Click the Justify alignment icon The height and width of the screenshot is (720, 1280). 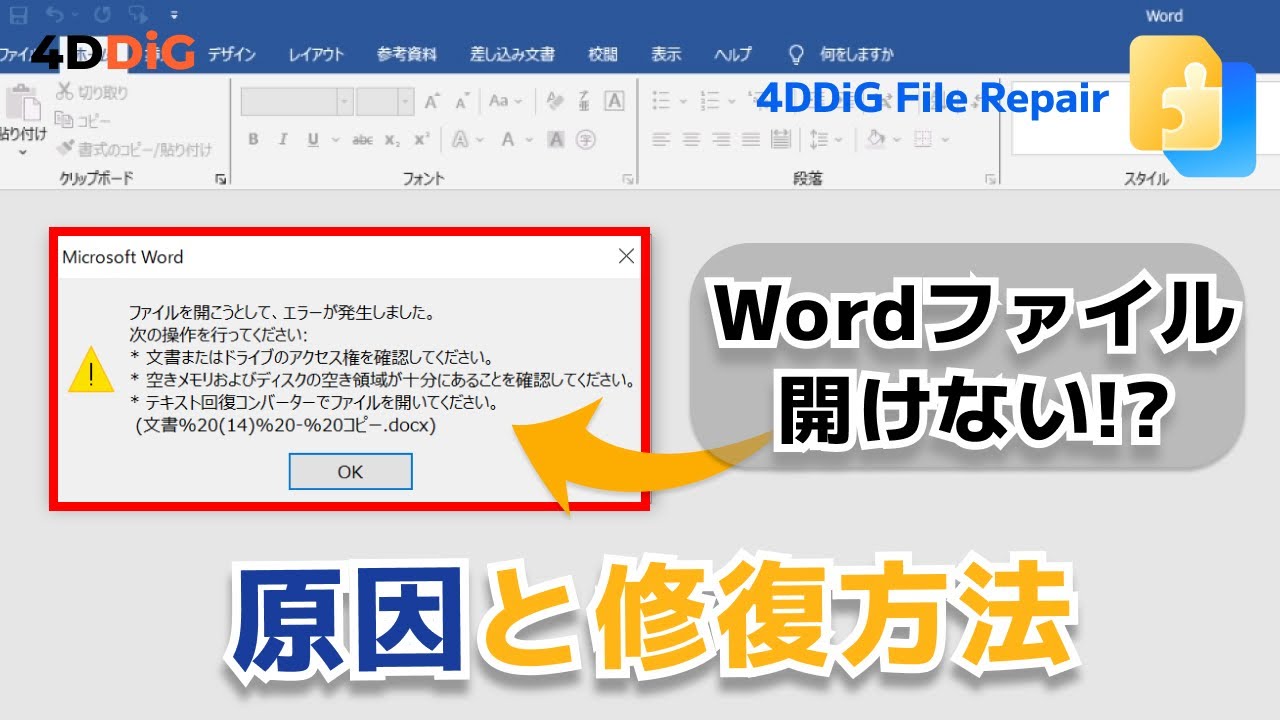click(751, 140)
